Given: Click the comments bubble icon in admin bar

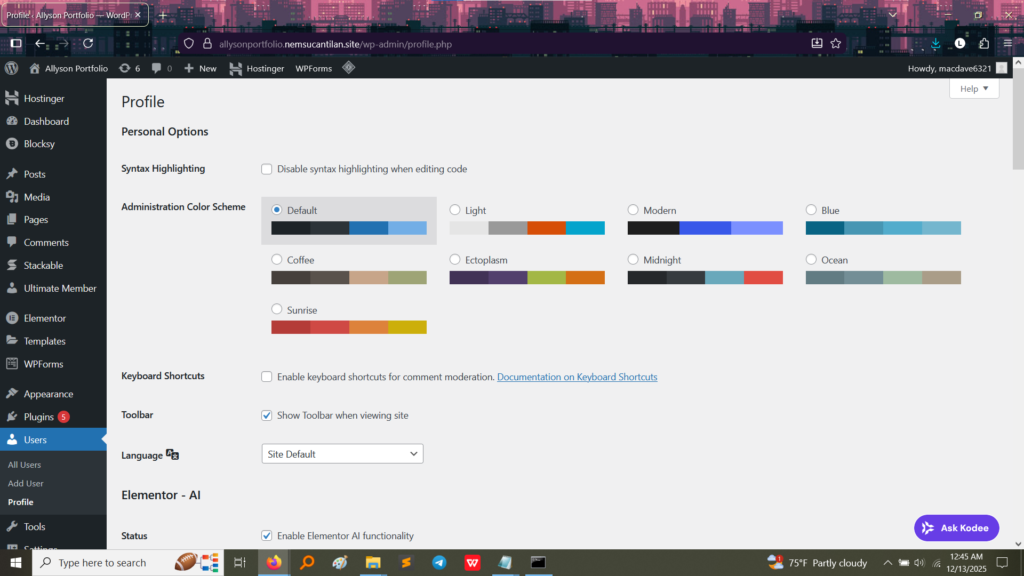Looking at the screenshot, I should point(162,68).
